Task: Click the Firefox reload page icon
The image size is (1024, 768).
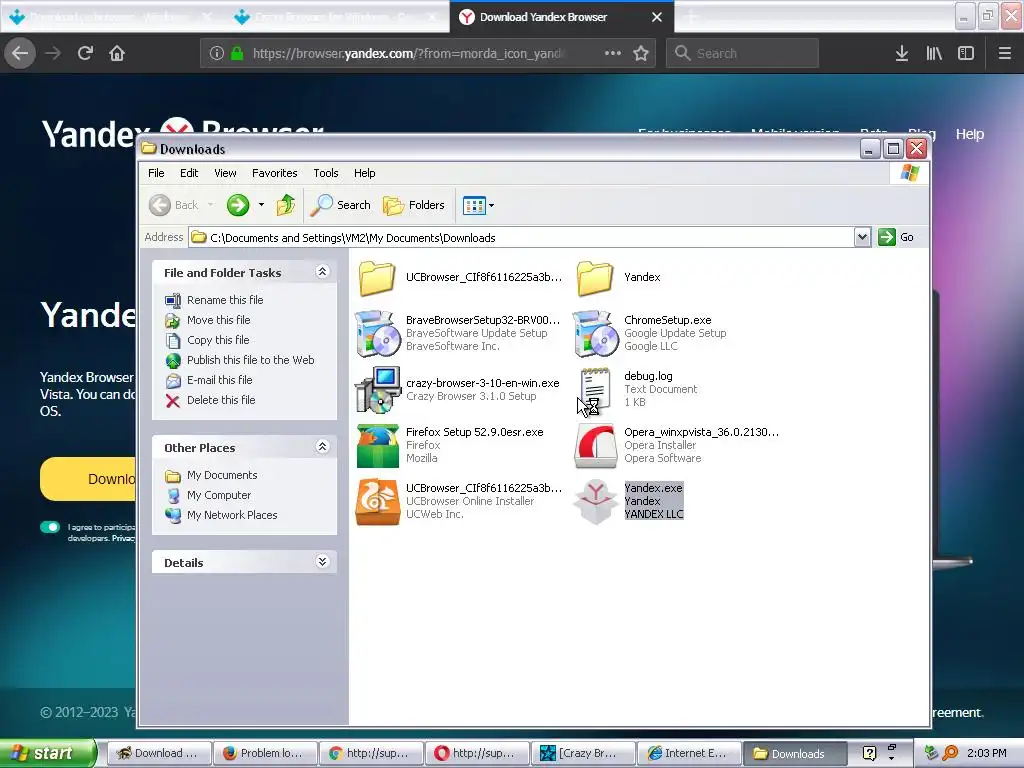Action: pos(85,53)
